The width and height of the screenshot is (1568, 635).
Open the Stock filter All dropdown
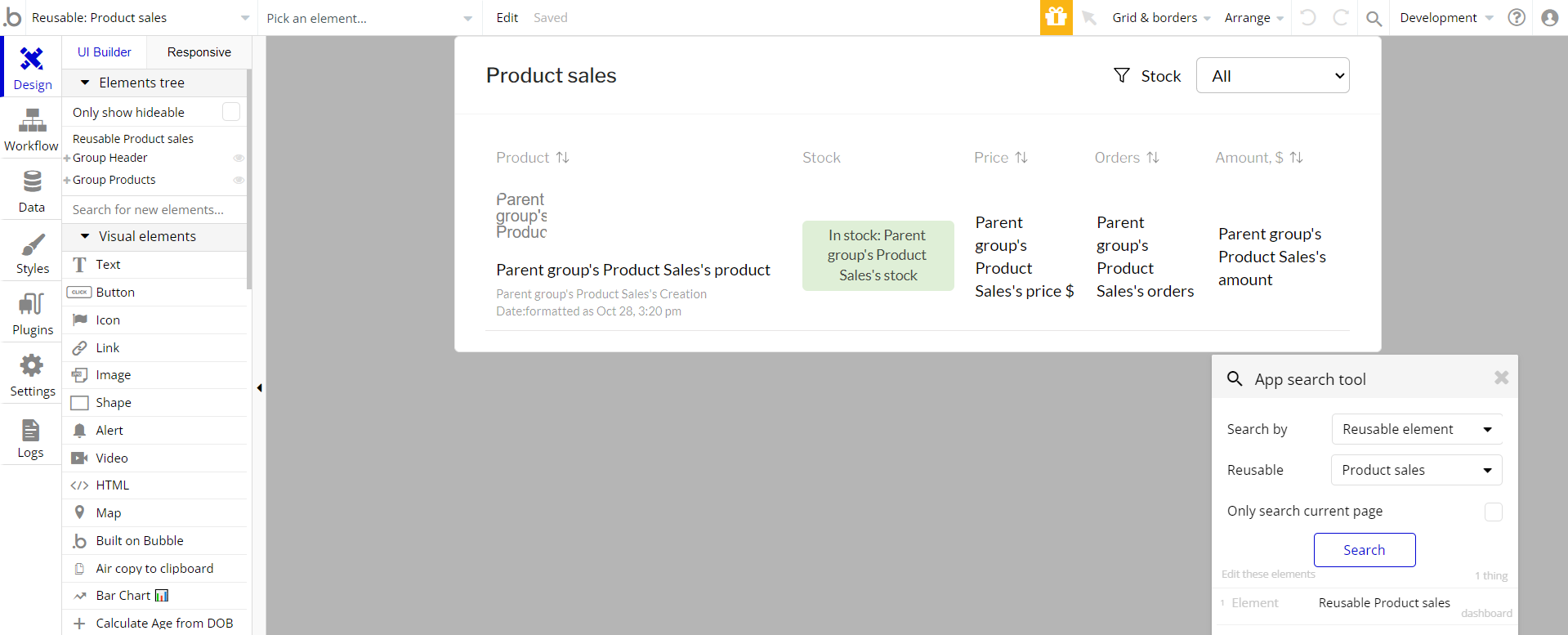click(x=1272, y=75)
